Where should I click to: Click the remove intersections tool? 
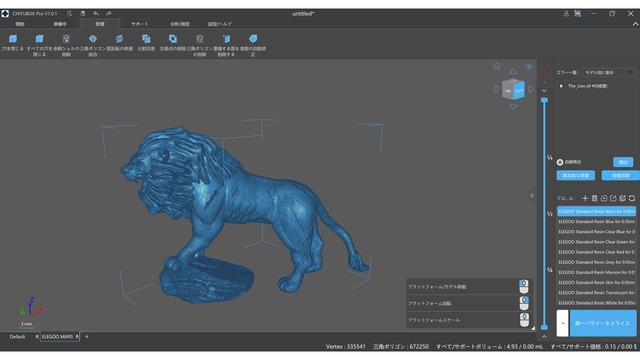(x=173, y=42)
